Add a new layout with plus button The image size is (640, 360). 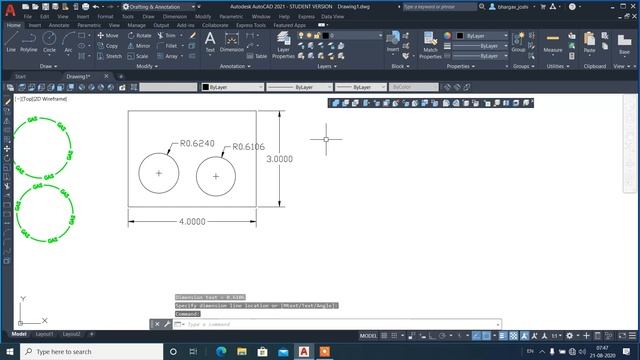click(91, 334)
